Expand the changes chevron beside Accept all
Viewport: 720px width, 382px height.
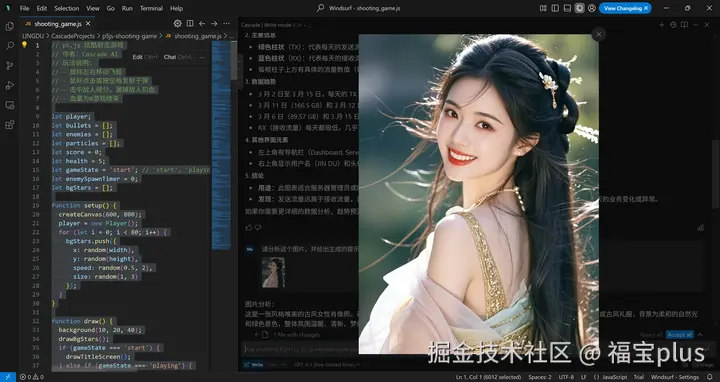point(700,335)
